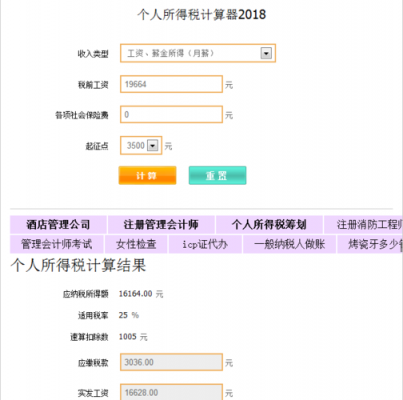Click the 个人所得税计算结果 heading

pos(78,266)
